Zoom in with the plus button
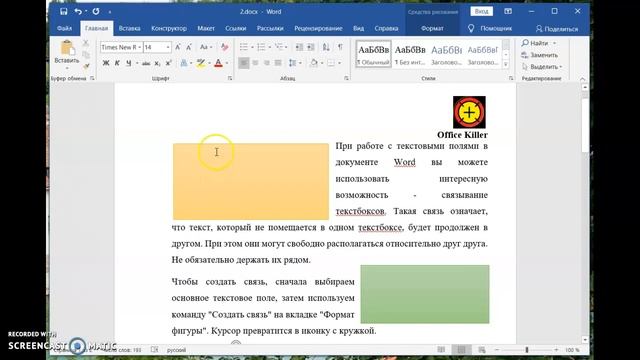Viewport: 640px width, 360px height. pyautogui.click(x=556, y=350)
